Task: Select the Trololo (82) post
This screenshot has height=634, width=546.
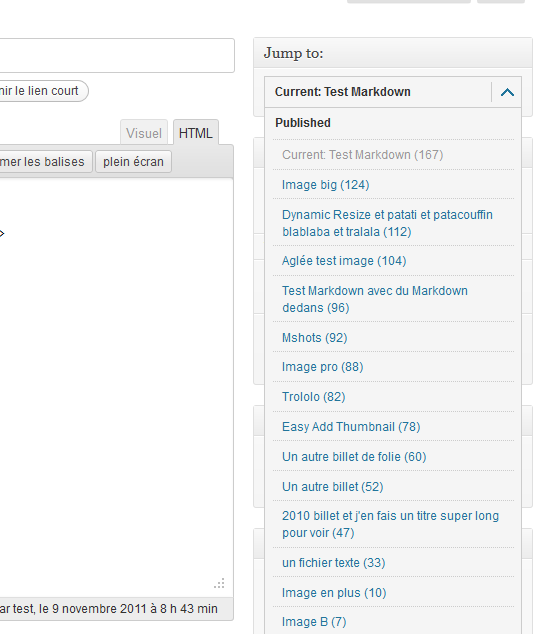Action: tap(313, 397)
